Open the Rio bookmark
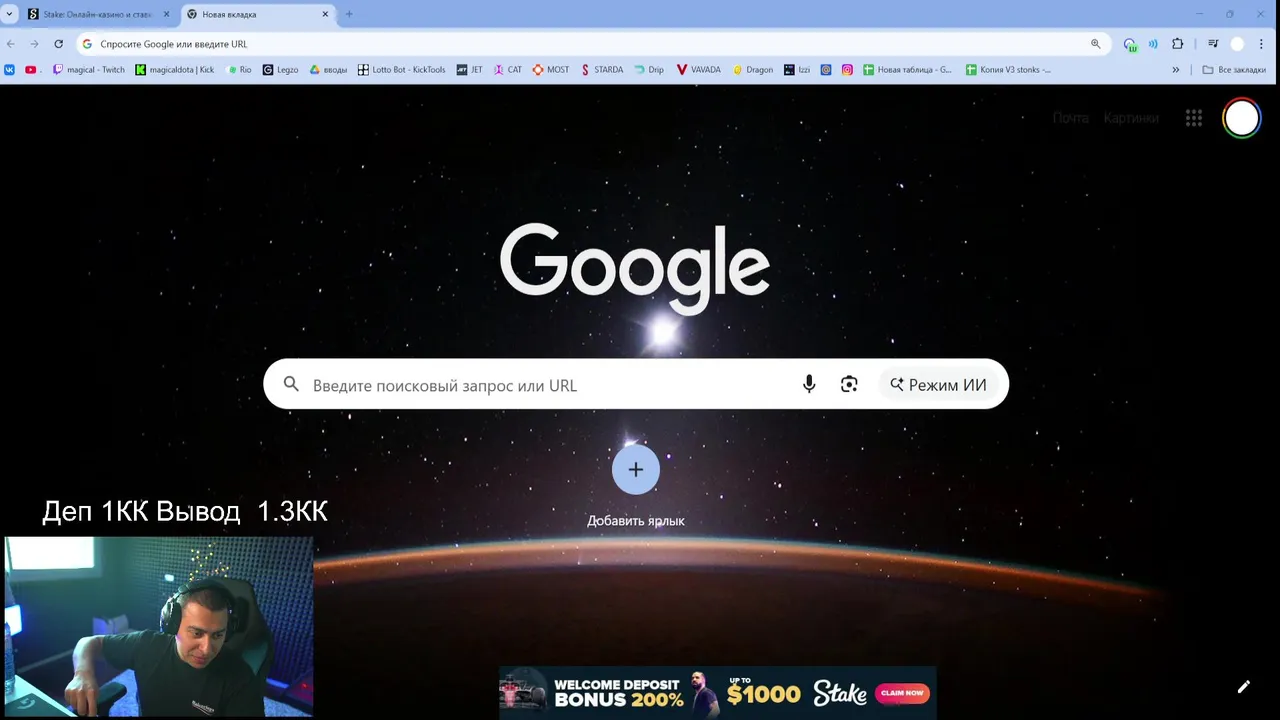The width and height of the screenshot is (1280, 720). click(x=239, y=70)
